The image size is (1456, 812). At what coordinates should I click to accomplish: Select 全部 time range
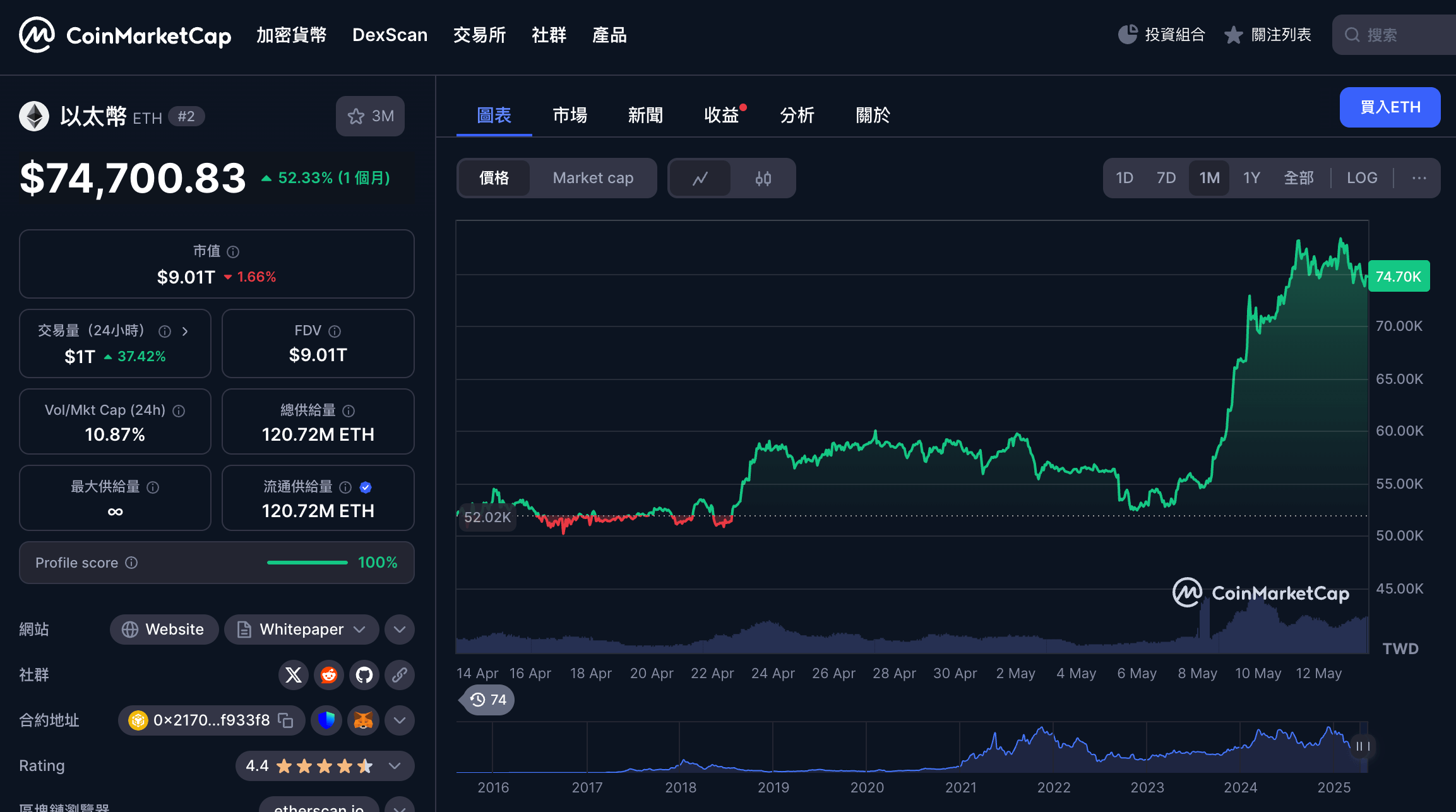1299,178
